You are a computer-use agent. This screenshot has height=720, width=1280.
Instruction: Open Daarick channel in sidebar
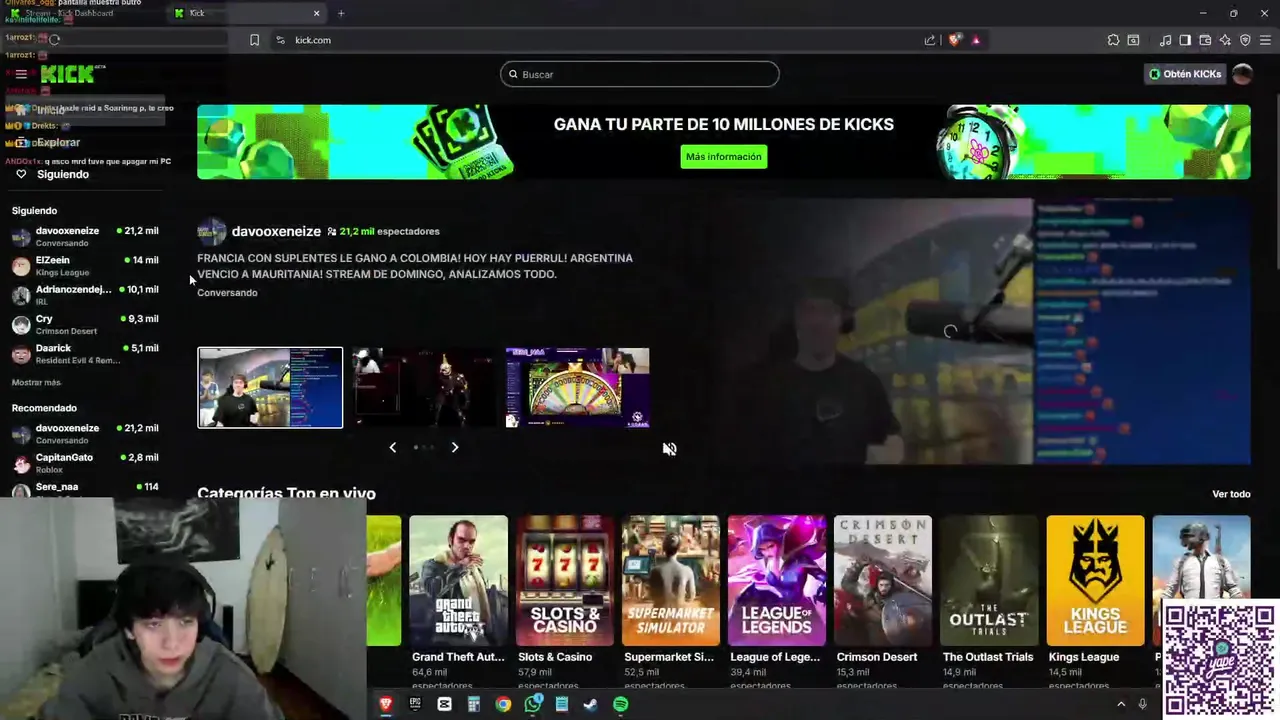click(85, 353)
